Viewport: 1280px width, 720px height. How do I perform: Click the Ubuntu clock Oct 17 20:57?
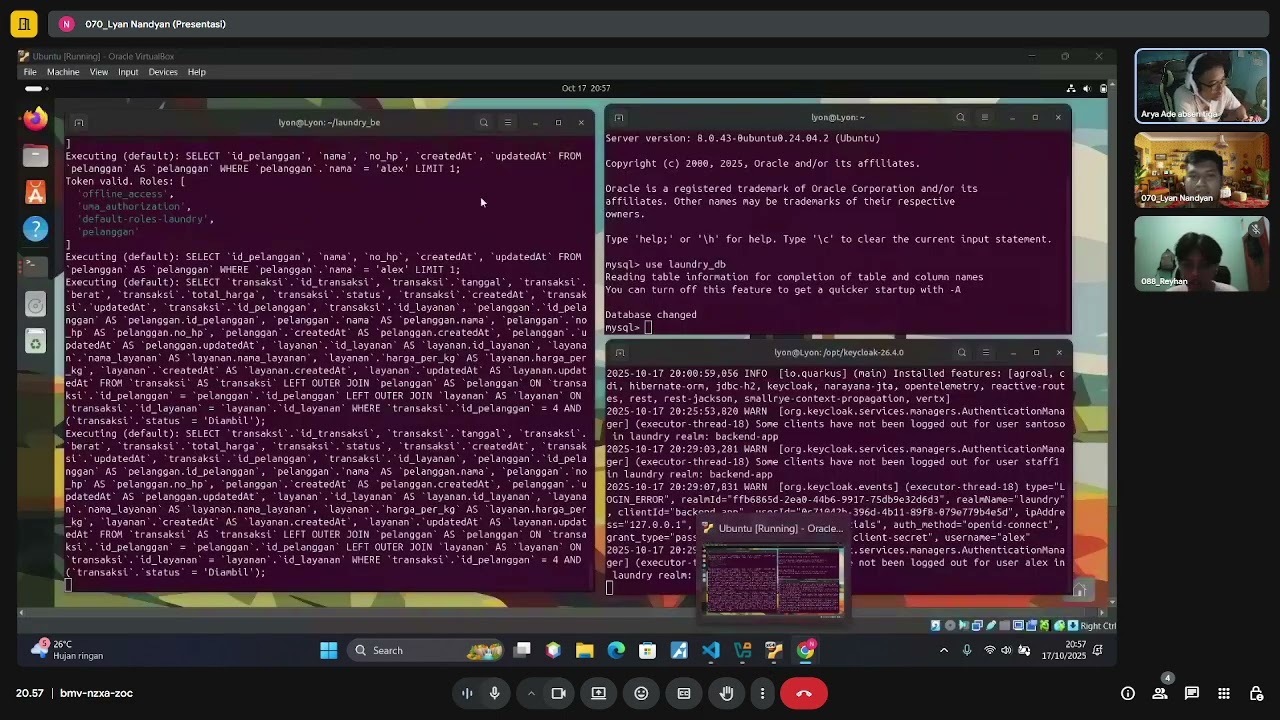[x=586, y=88]
